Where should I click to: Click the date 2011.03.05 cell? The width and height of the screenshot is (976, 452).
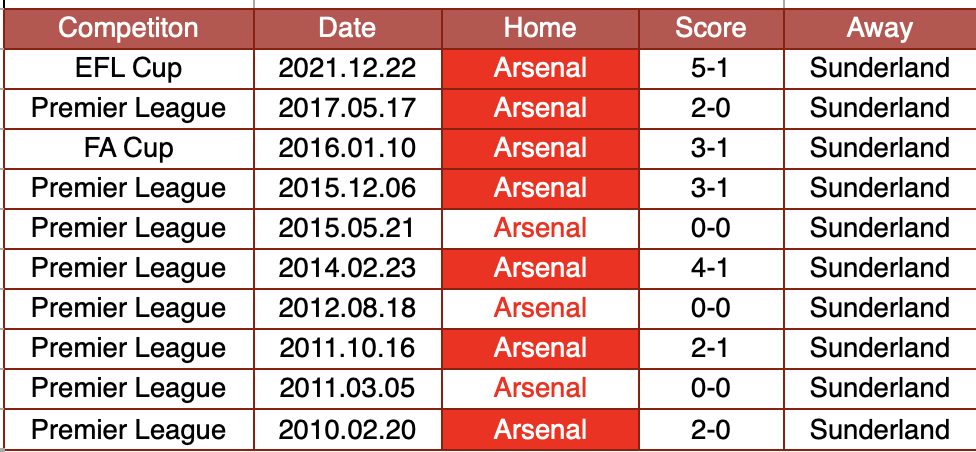[x=347, y=388]
